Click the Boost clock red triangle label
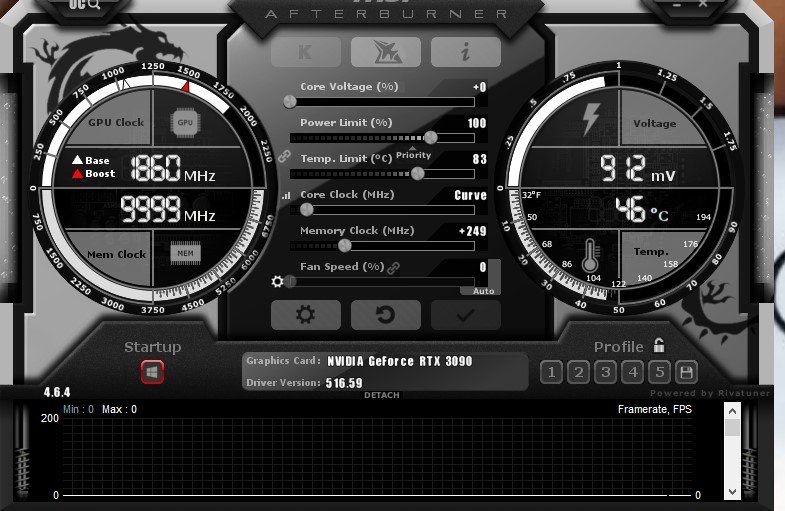 (94, 174)
